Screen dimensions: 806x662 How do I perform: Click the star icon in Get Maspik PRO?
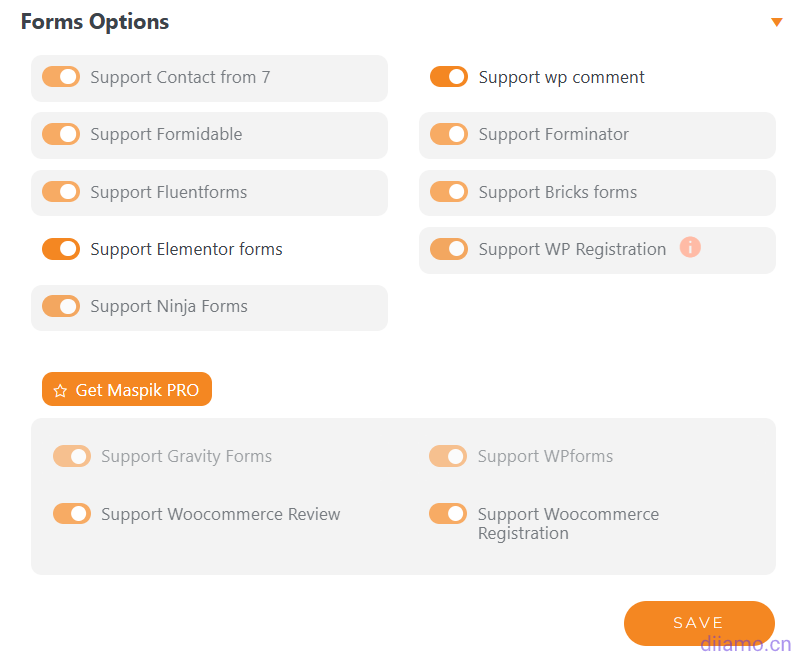point(60,391)
